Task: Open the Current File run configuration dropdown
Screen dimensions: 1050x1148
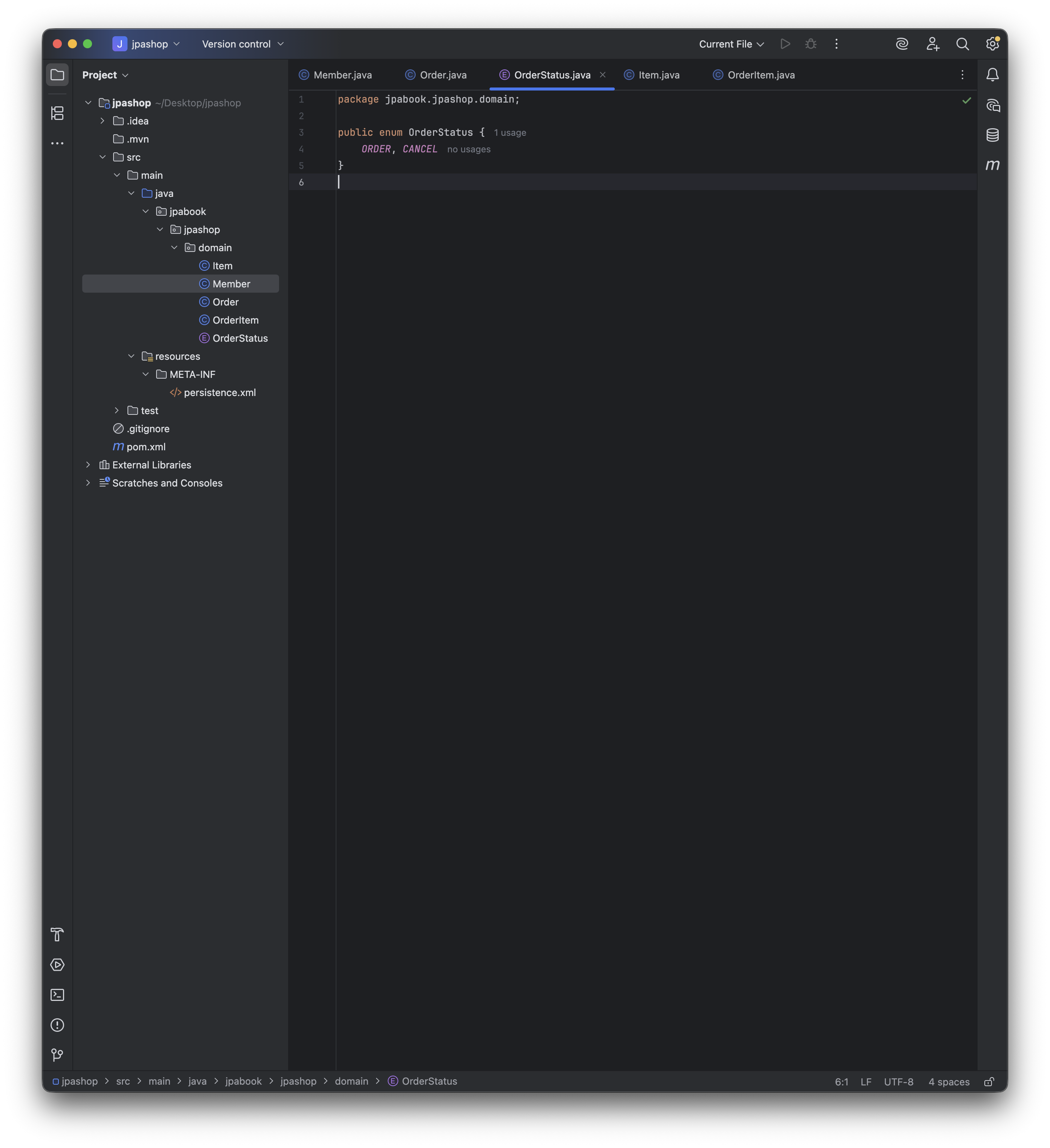Action: 731,44
